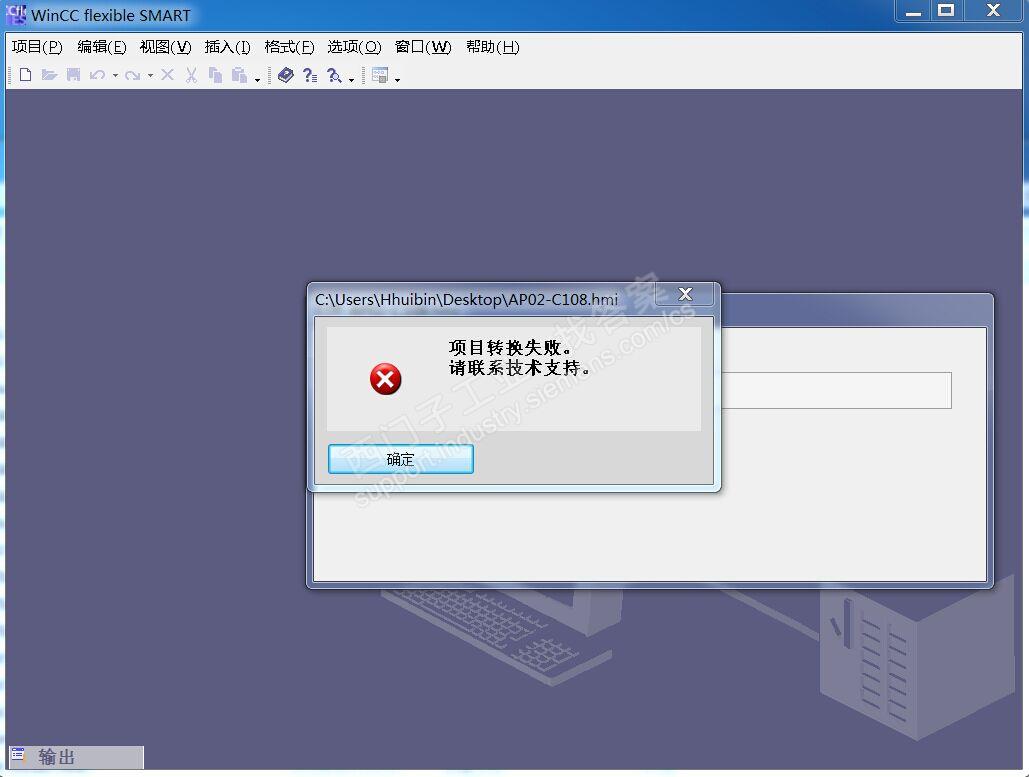
Task: Click the help search magnifier icon
Action: click(334, 75)
